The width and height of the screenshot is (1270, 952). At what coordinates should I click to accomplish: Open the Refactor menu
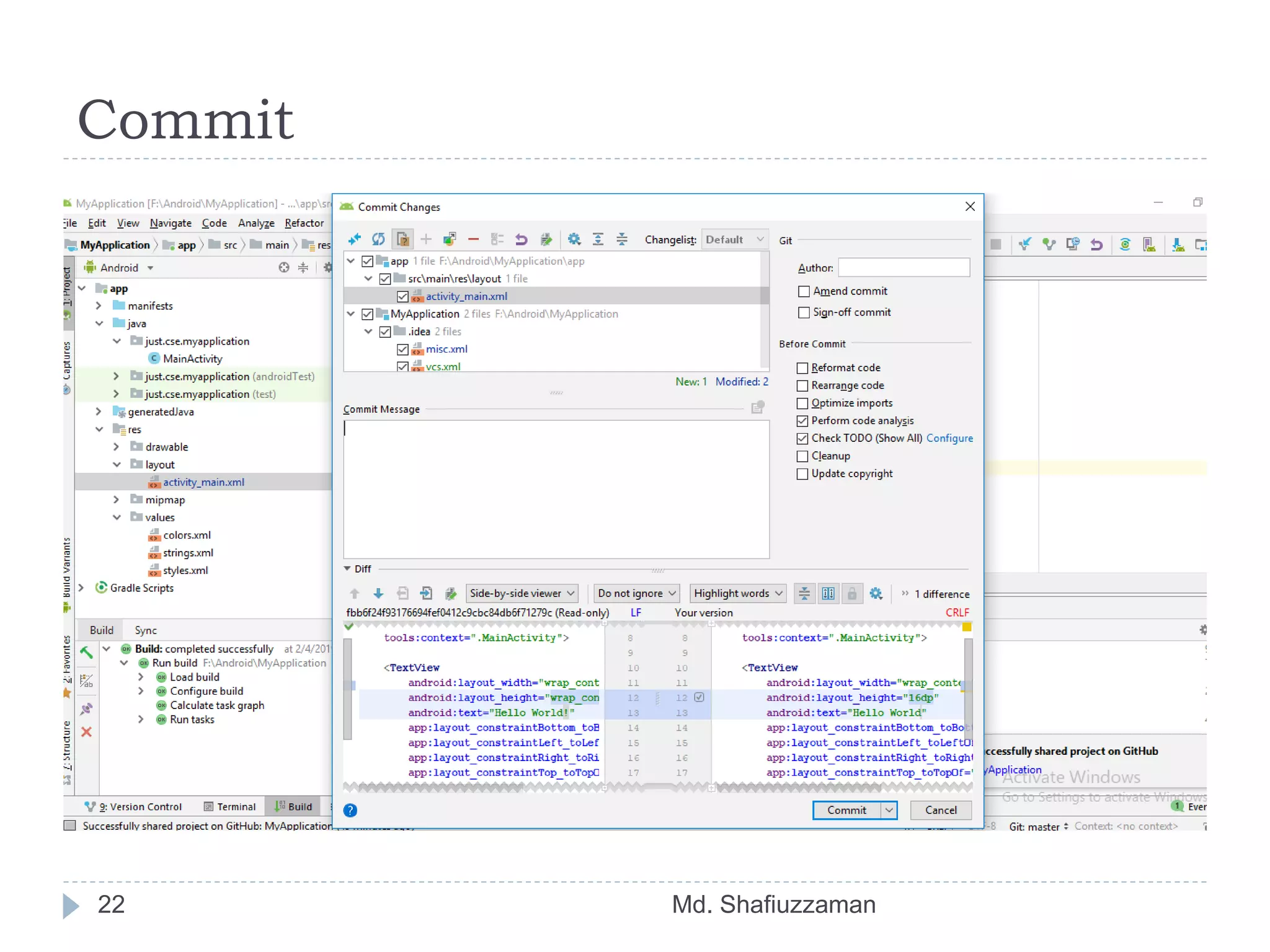tap(304, 223)
